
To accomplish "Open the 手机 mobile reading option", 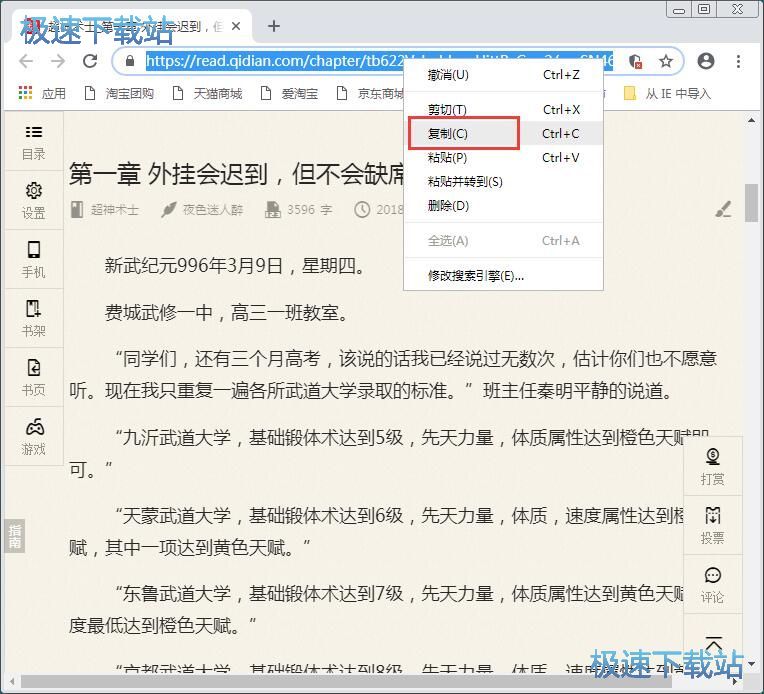I will [34, 259].
